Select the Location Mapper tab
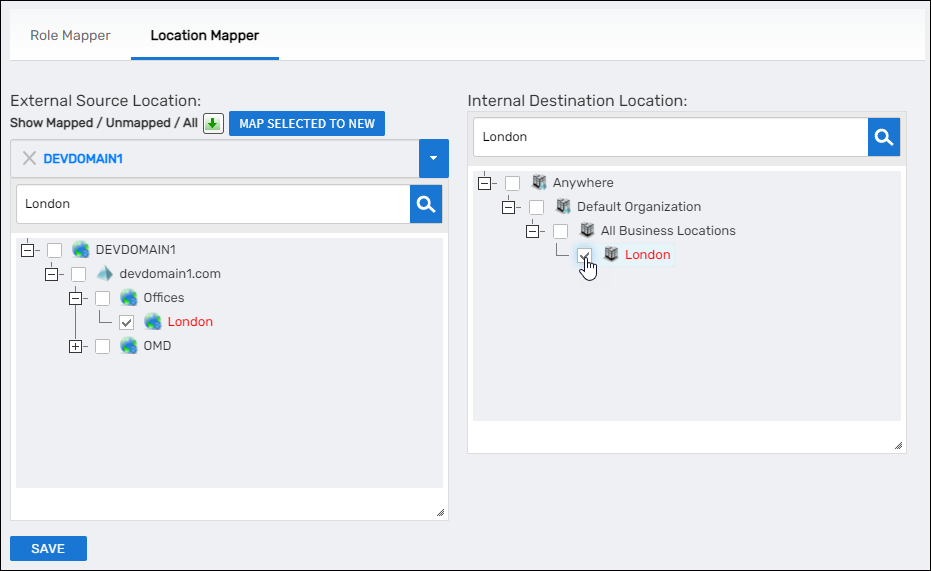931x571 pixels. coord(204,36)
